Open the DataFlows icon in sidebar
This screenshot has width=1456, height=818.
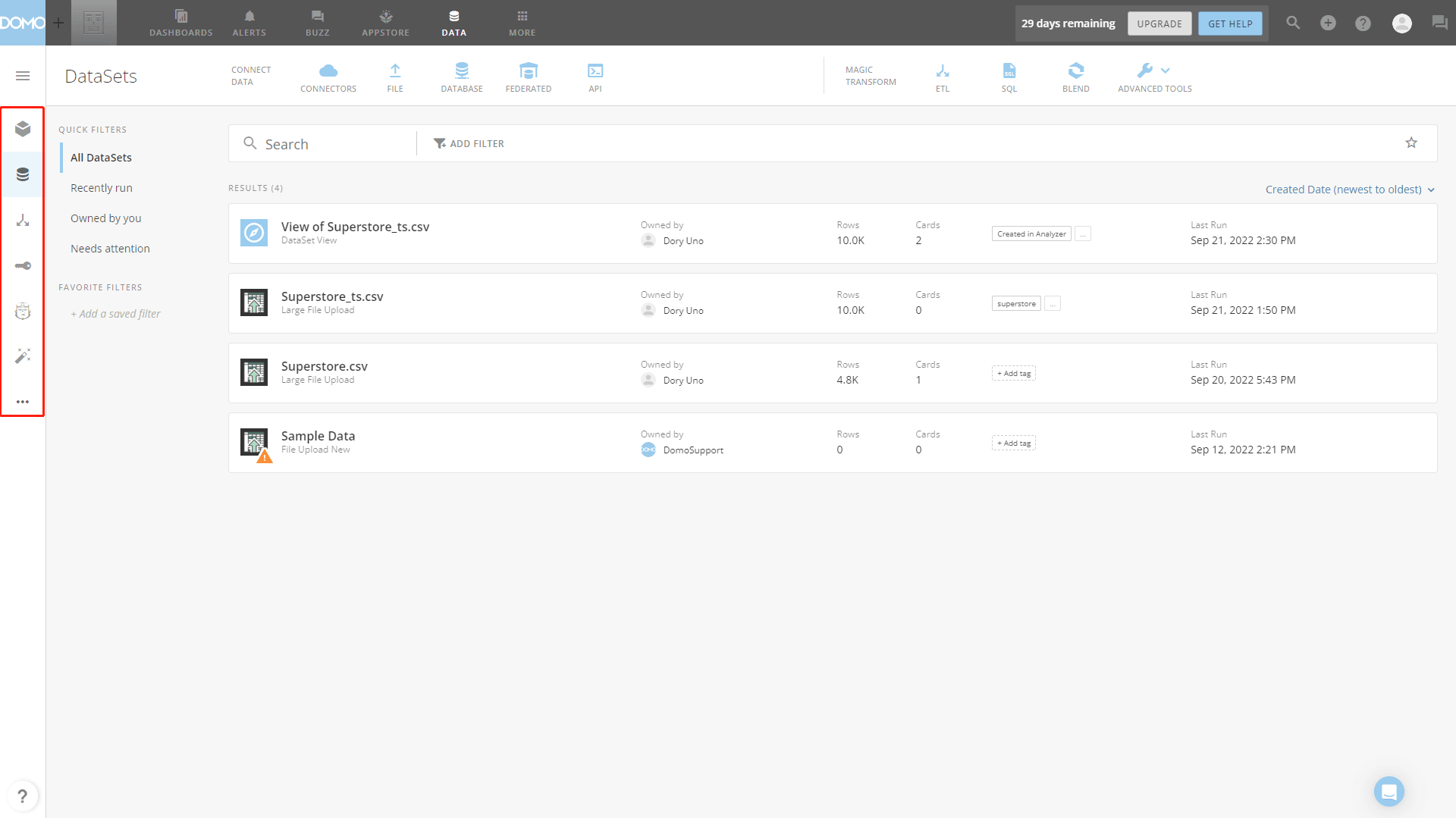click(x=23, y=220)
